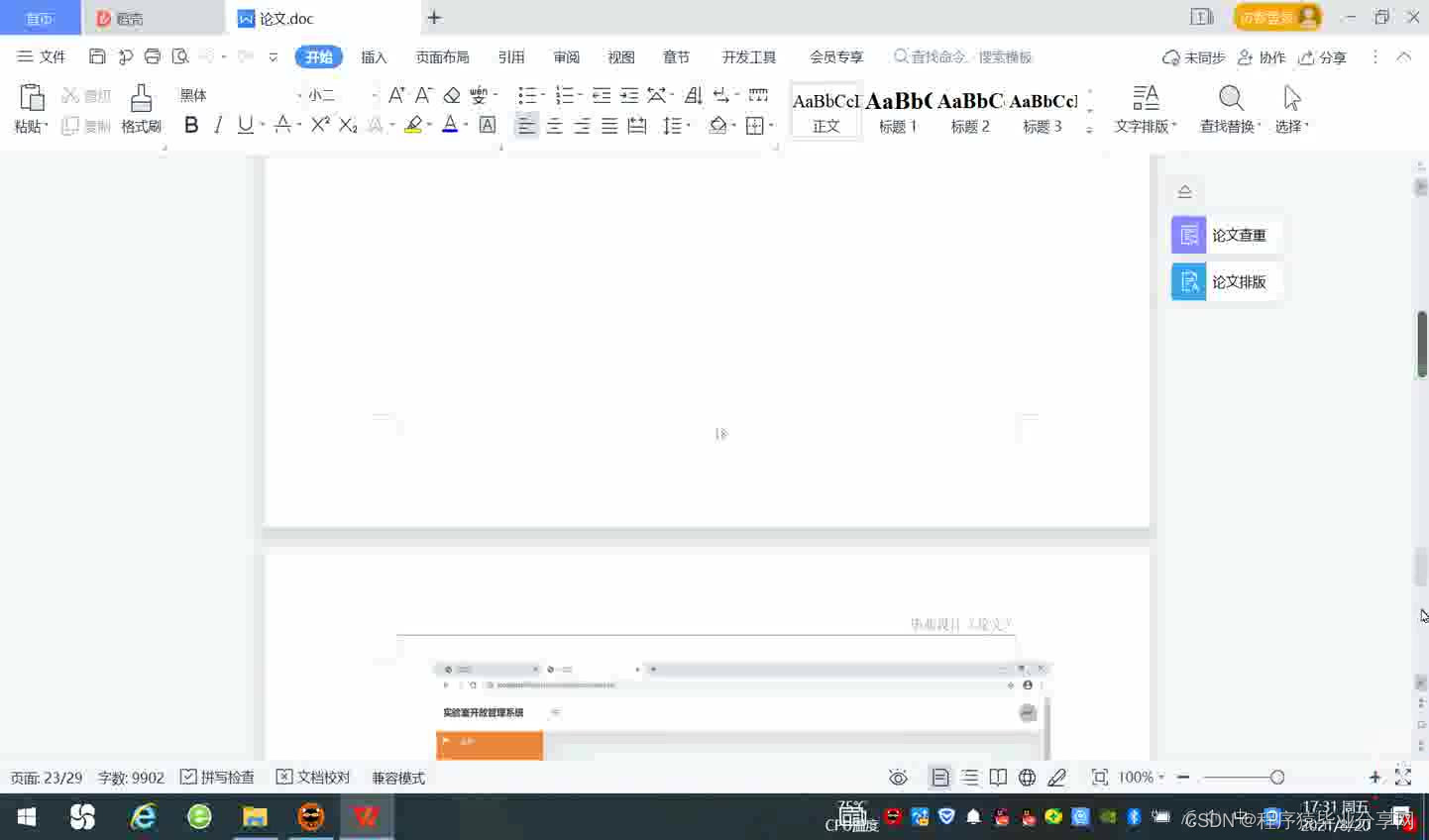1429x840 pixels.
Task: Apply yellow text highlight color
Action: [x=414, y=125]
